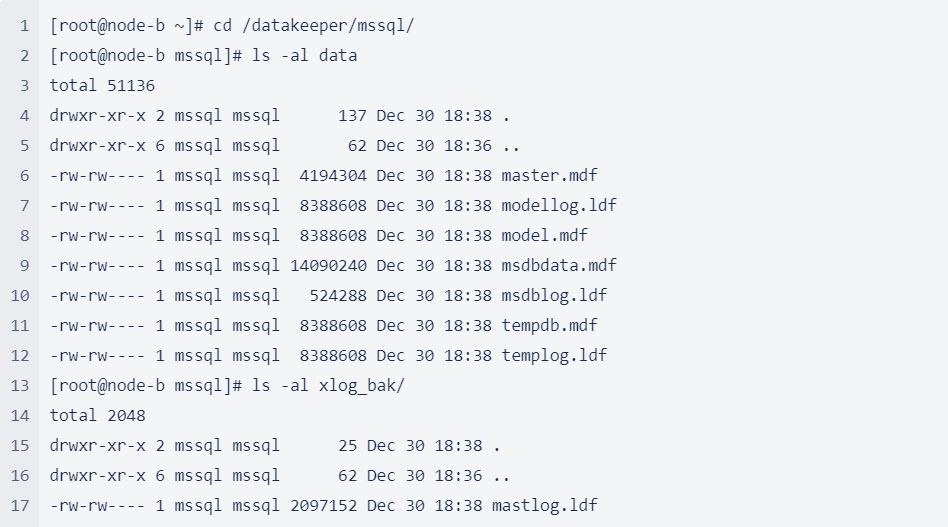Click the "total 51136" output line
Screen dimensions: 948x527
pos(102,86)
